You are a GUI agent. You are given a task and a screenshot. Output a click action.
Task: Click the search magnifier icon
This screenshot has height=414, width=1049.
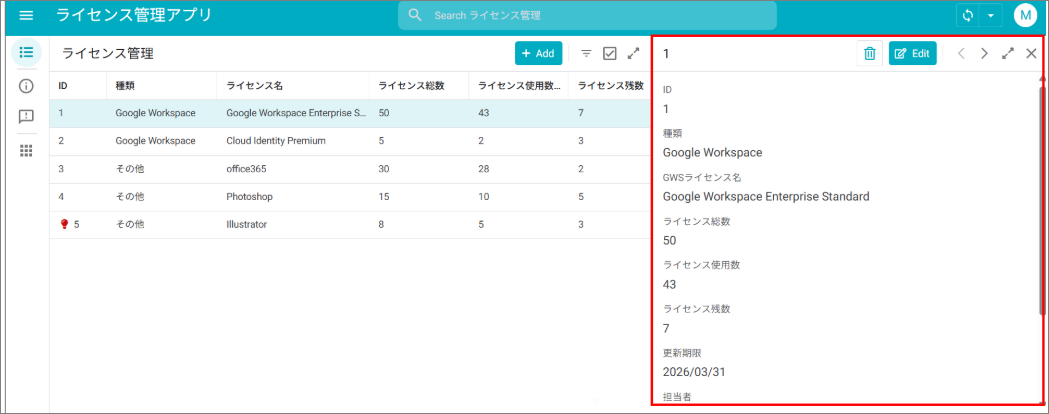415,15
